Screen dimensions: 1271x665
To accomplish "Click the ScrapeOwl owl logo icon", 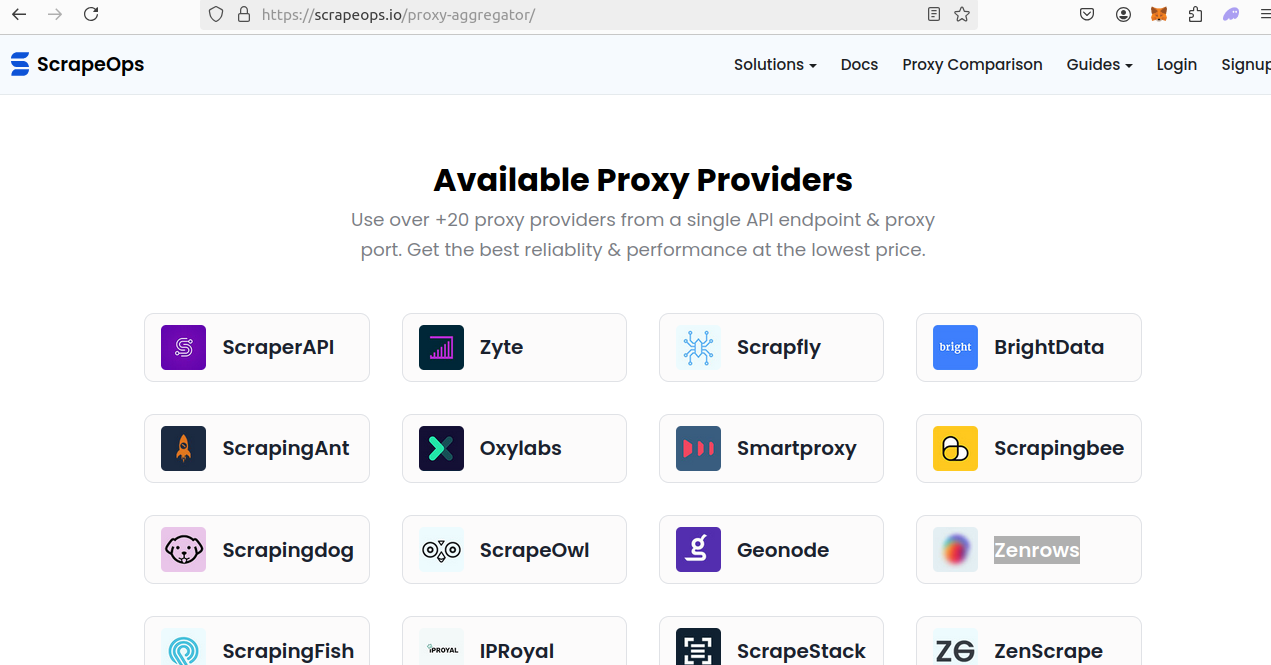I will pos(441,550).
